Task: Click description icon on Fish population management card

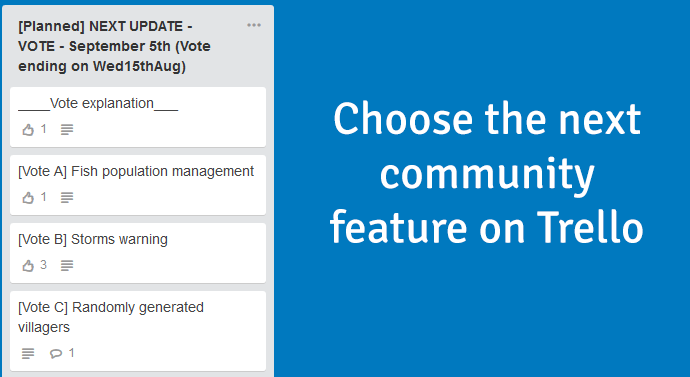Action: coord(67,198)
